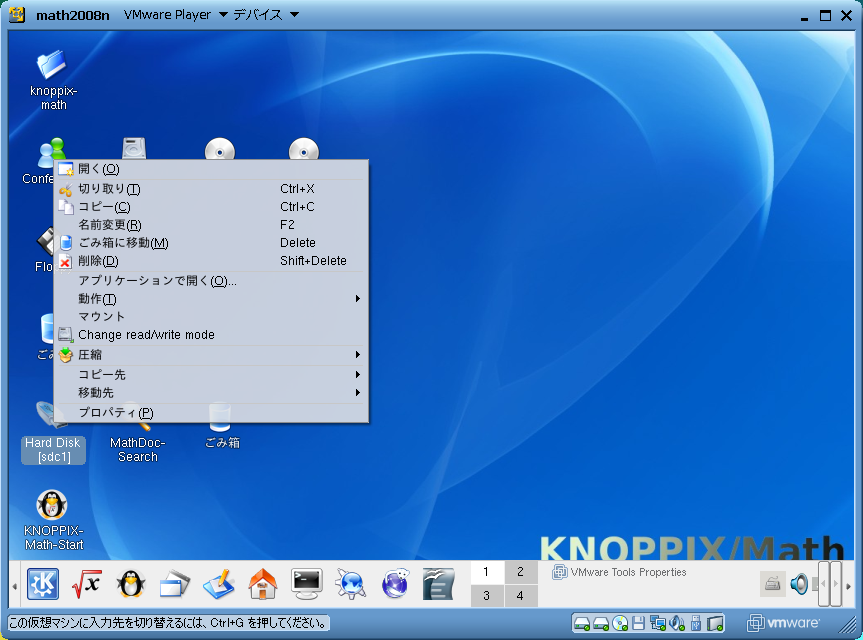Expand the コピー先 submenu
Image resolution: width=863 pixels, height=640 pixels.
pos(211,375)
